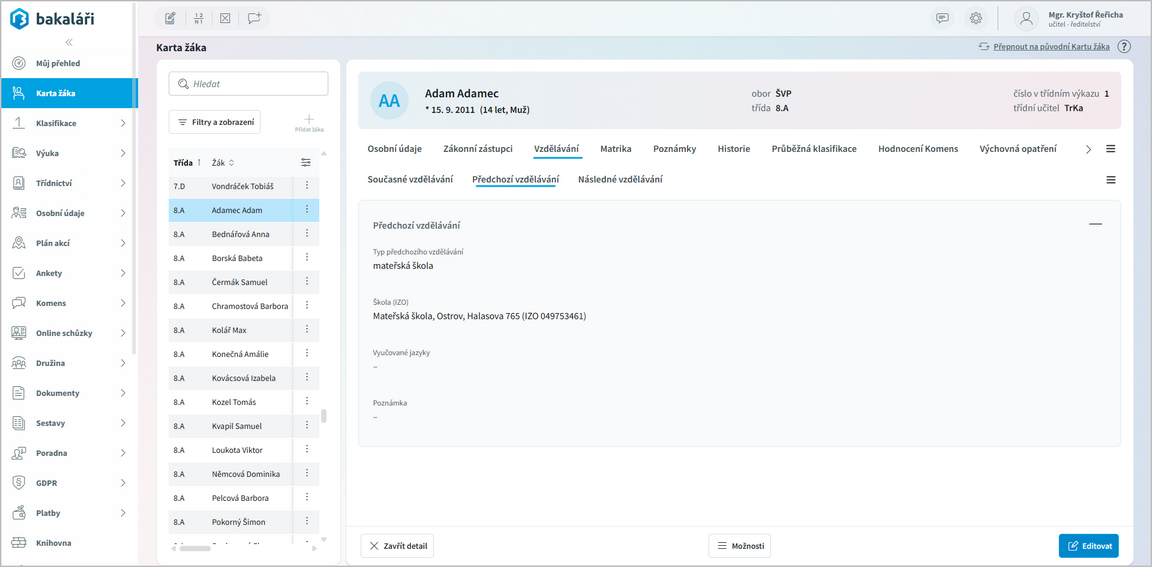
Task: Open the settings gear in top bar
Action: [x=976, y=18]
